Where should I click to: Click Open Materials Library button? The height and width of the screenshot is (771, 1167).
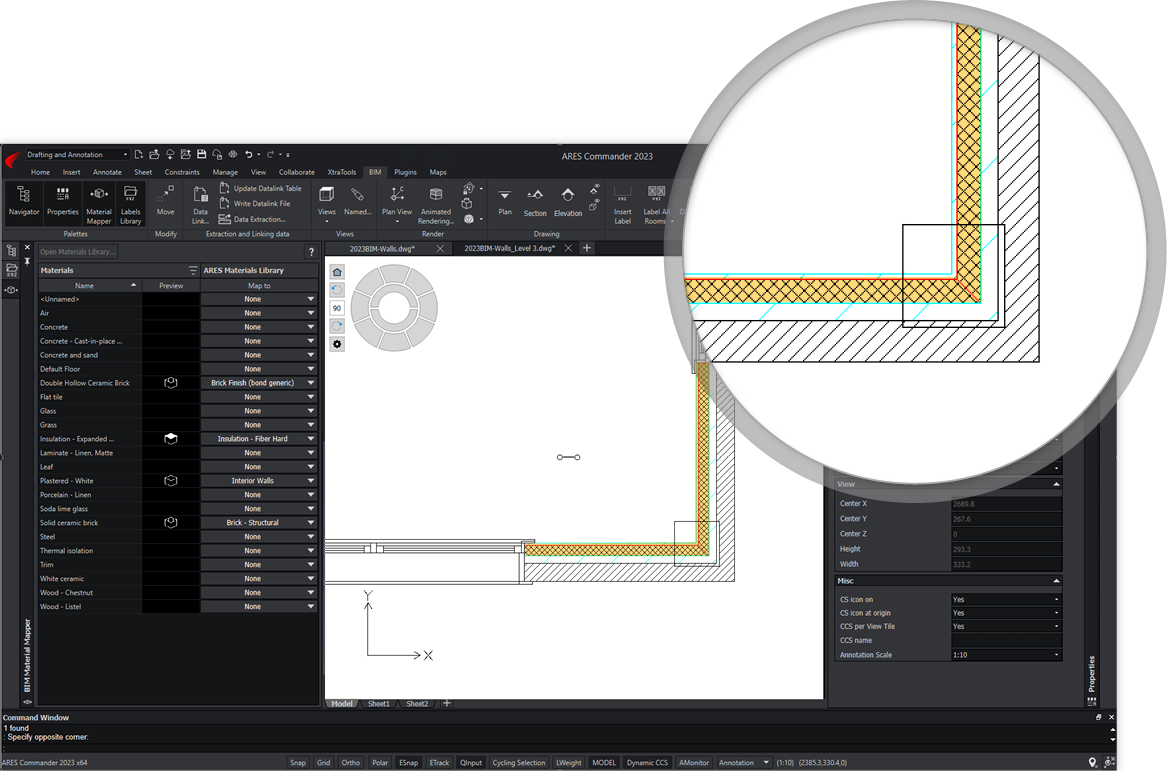point(77,252)
